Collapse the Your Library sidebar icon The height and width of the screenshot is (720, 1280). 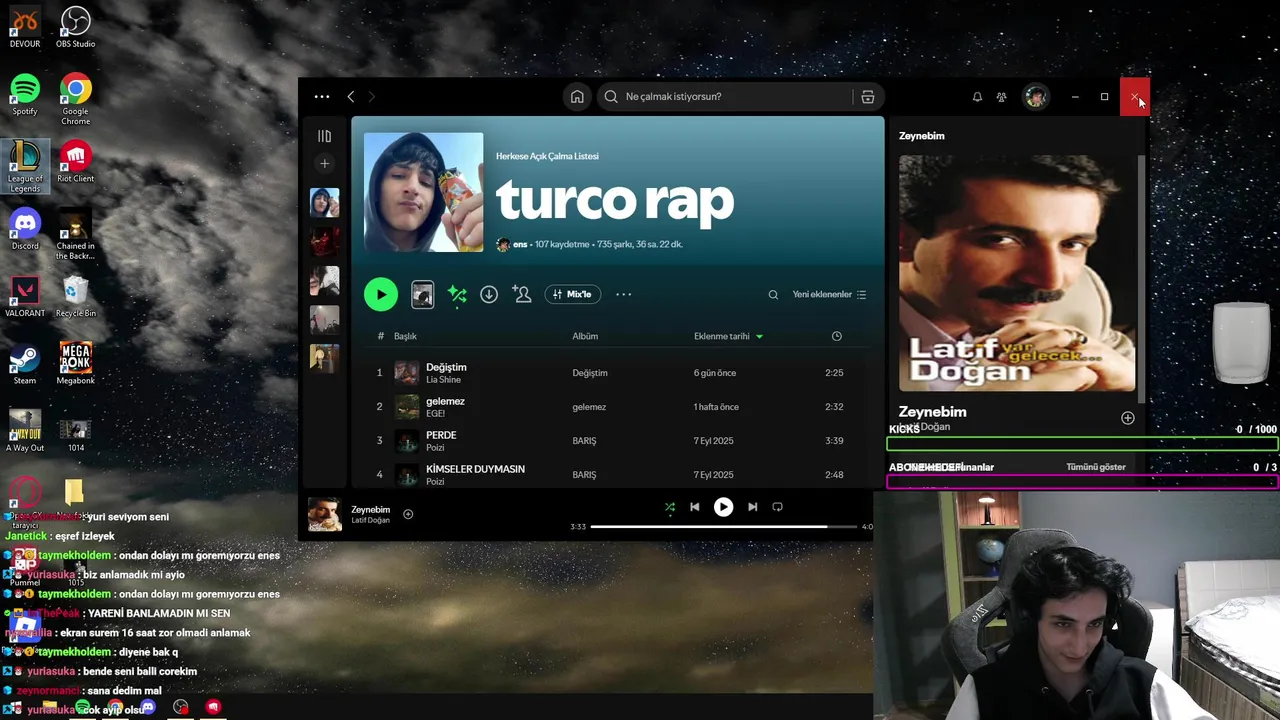324,136
